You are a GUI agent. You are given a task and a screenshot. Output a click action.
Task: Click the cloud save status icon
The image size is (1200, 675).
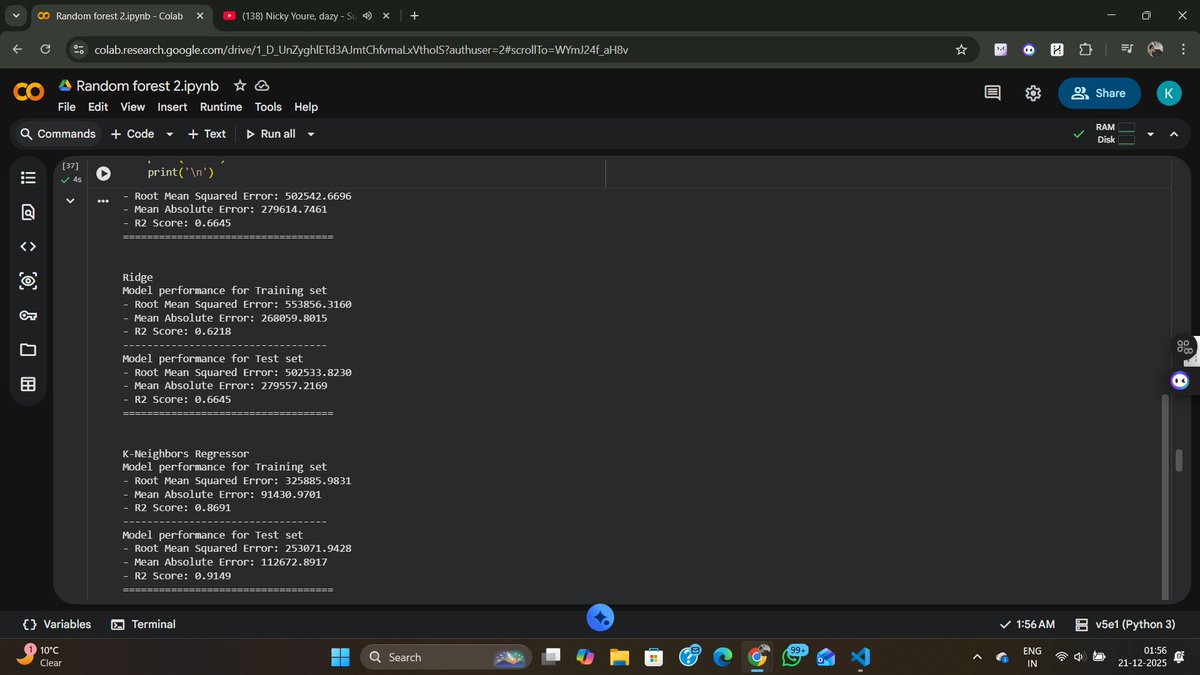tap(262, 86)
